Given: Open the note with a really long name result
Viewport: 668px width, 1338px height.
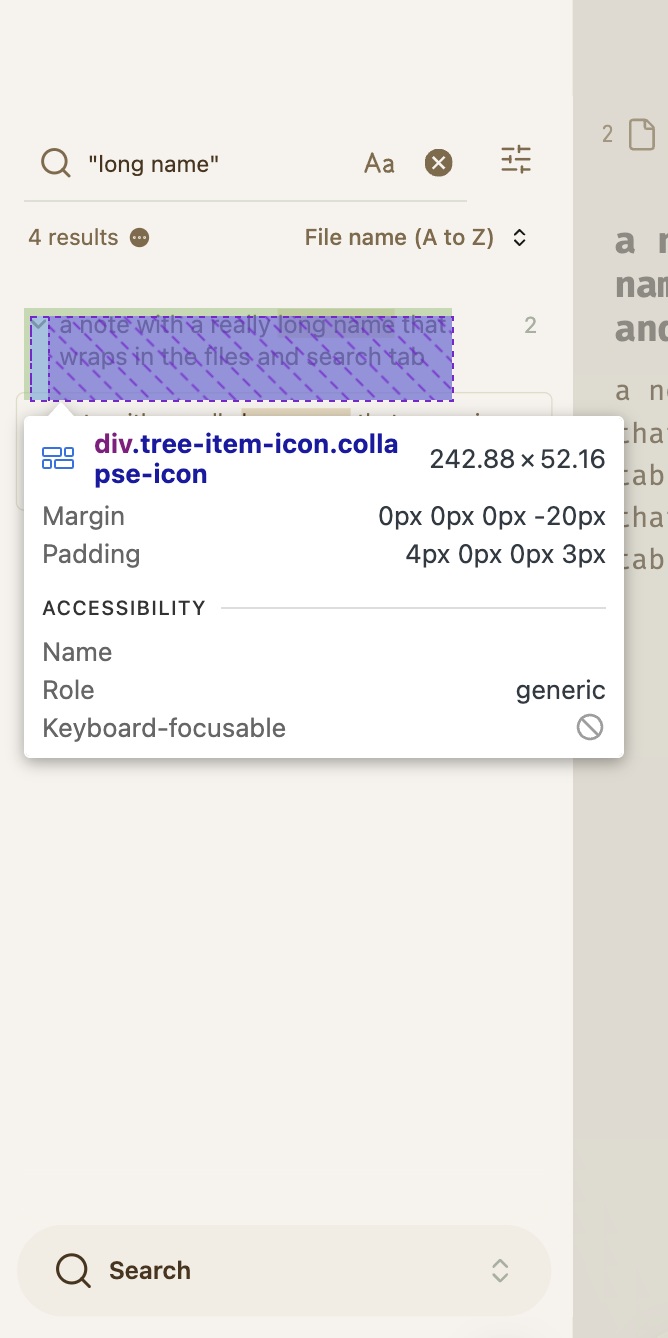Looking at the screenshot, I should (x=250, y=341).
